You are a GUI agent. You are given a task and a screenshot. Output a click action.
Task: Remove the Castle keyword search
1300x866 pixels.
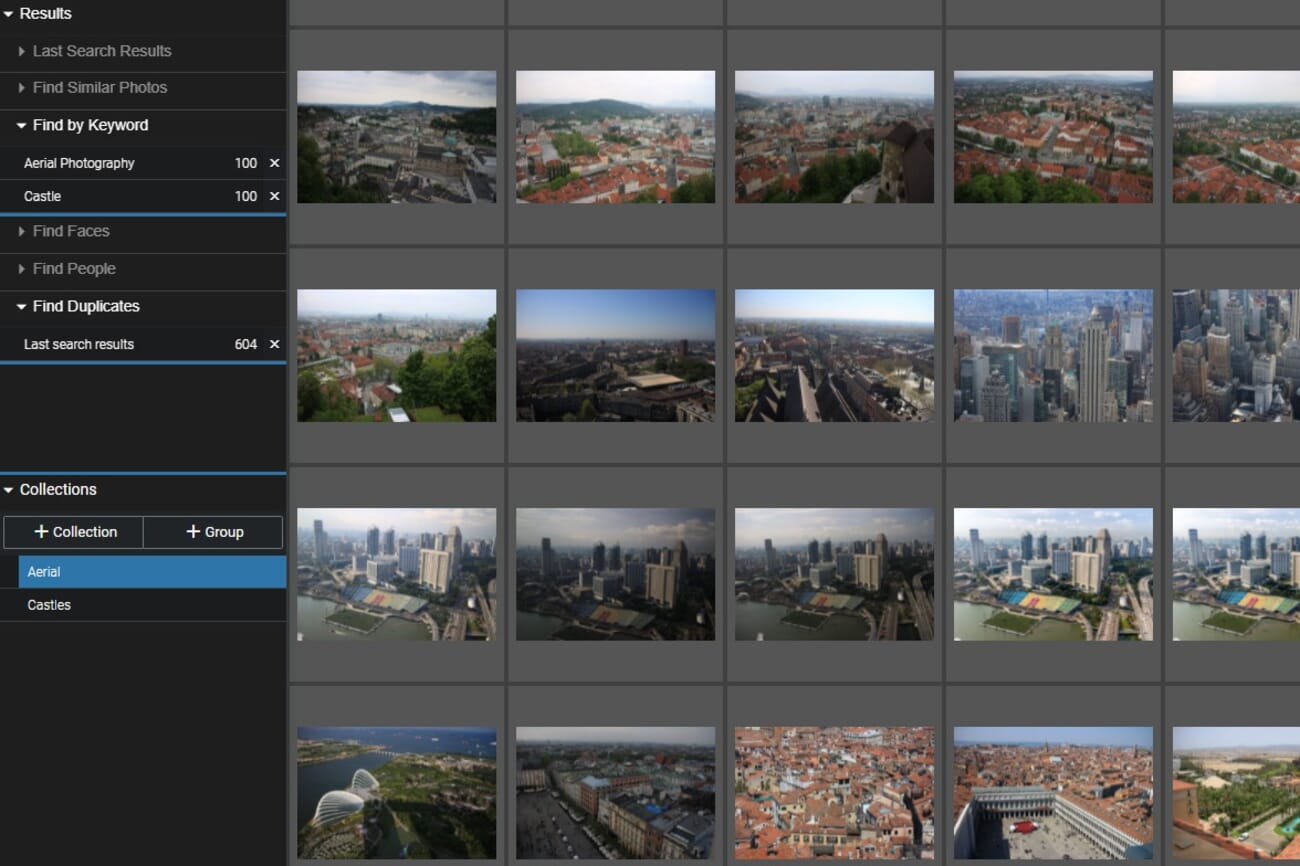pos(274,196)
